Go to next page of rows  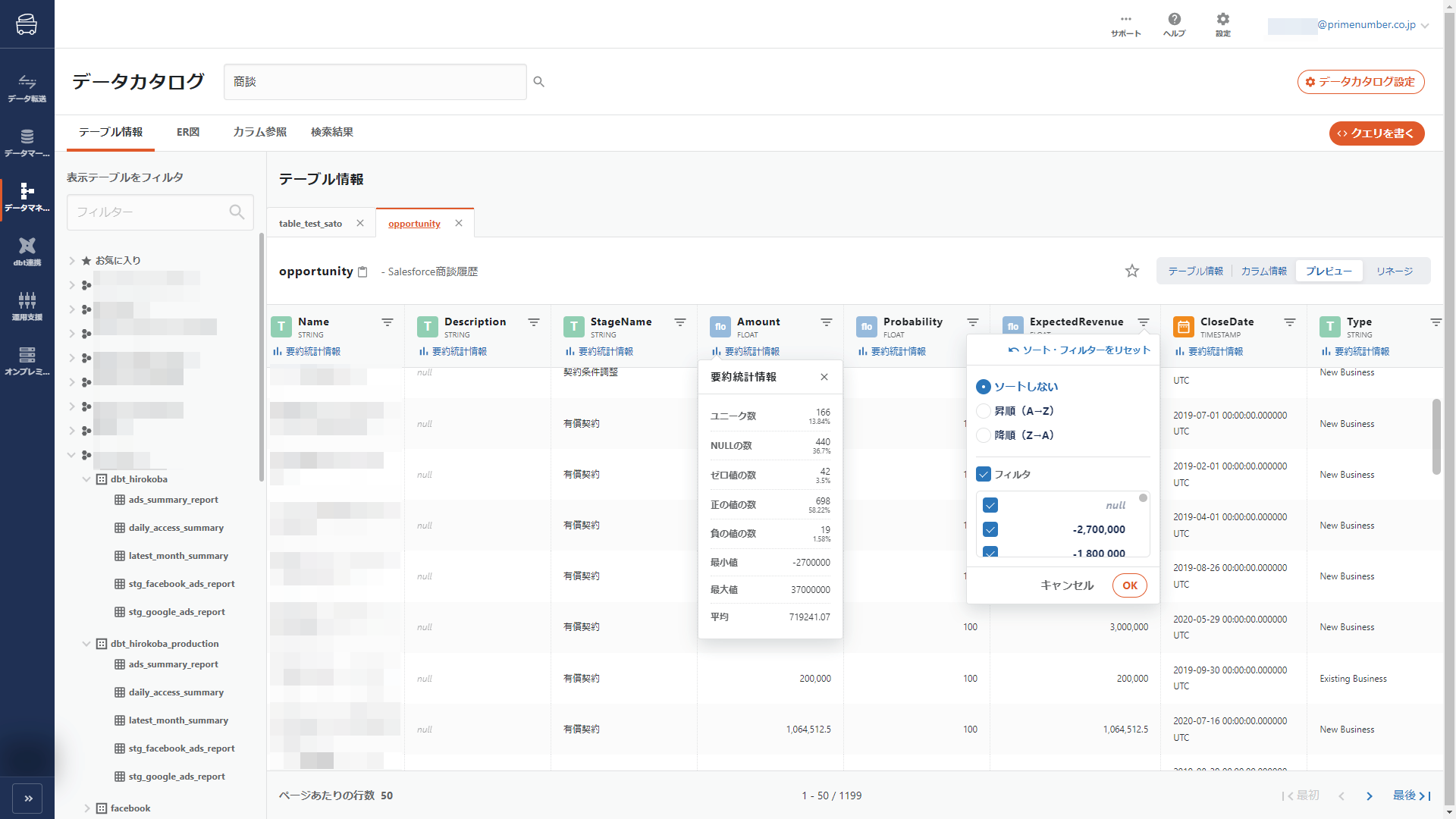pos(1370,796)
